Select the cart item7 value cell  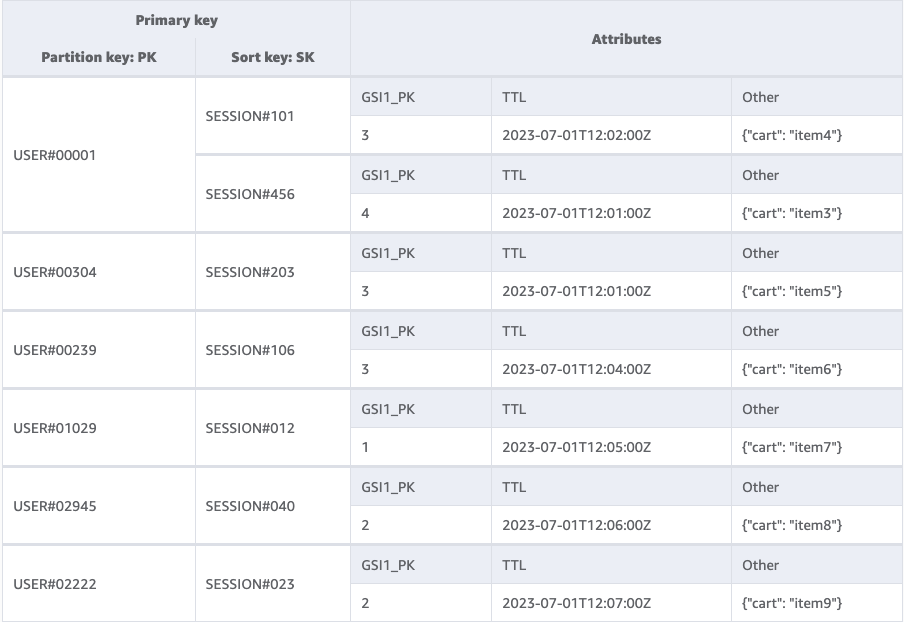coord(792,448)
